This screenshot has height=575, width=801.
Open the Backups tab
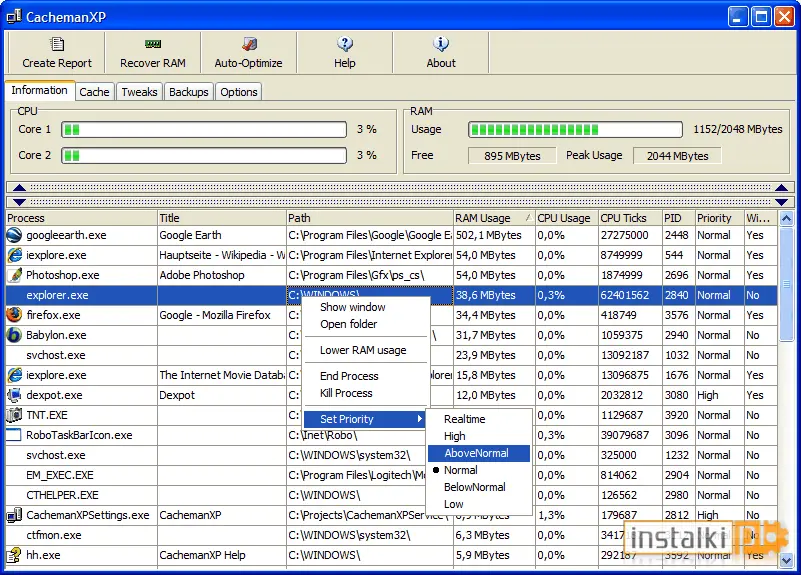pyautogui.click(x=189, y=92)
